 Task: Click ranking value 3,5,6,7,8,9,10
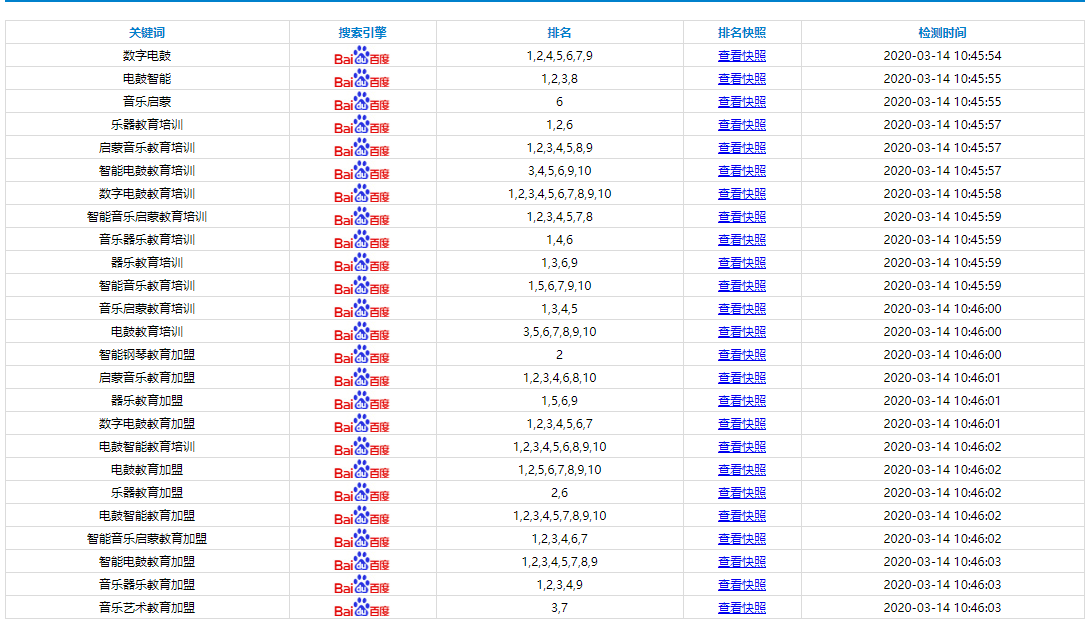coord(559,331)
